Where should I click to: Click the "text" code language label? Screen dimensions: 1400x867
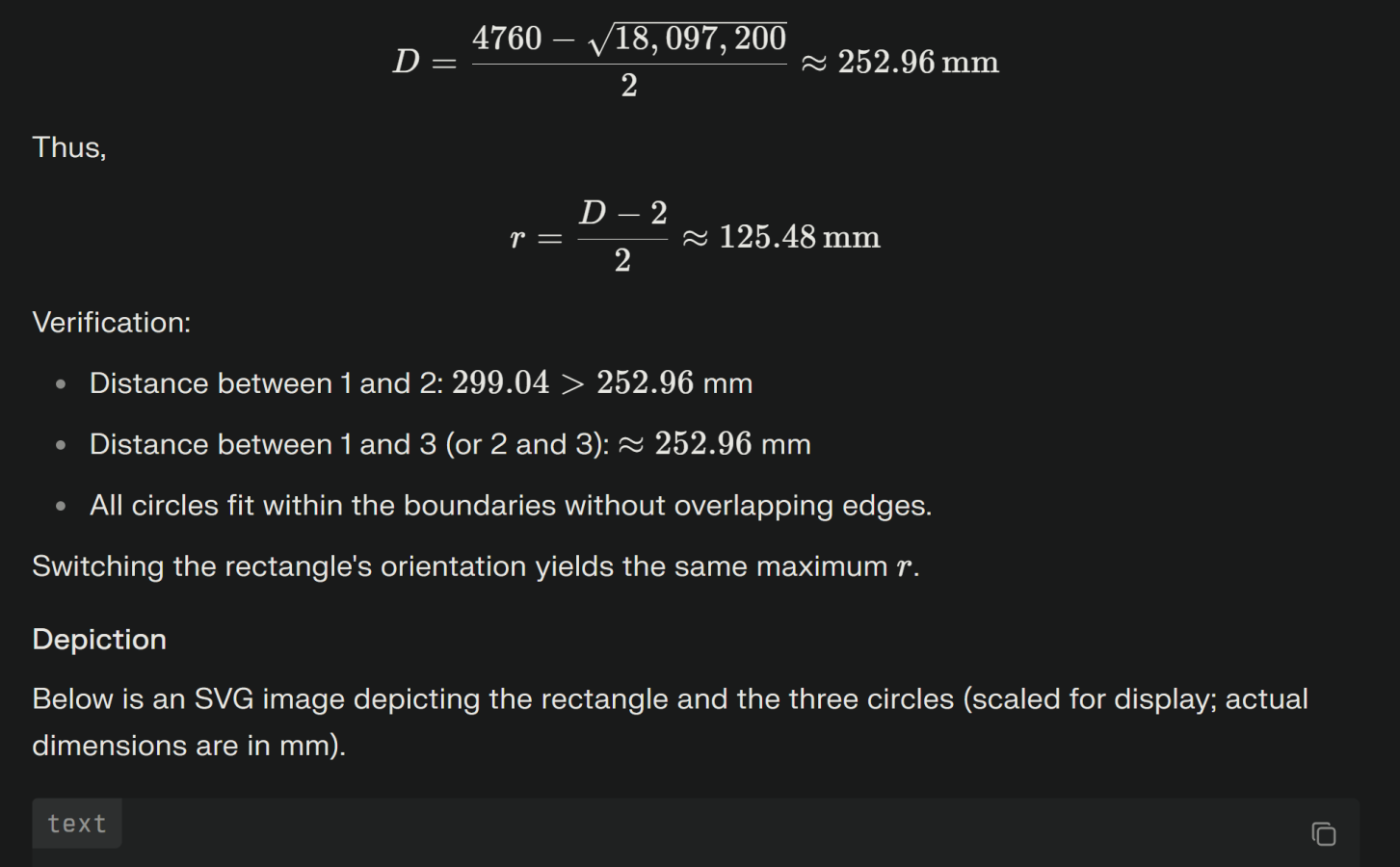pyautogui.click(x=77, y=824)
